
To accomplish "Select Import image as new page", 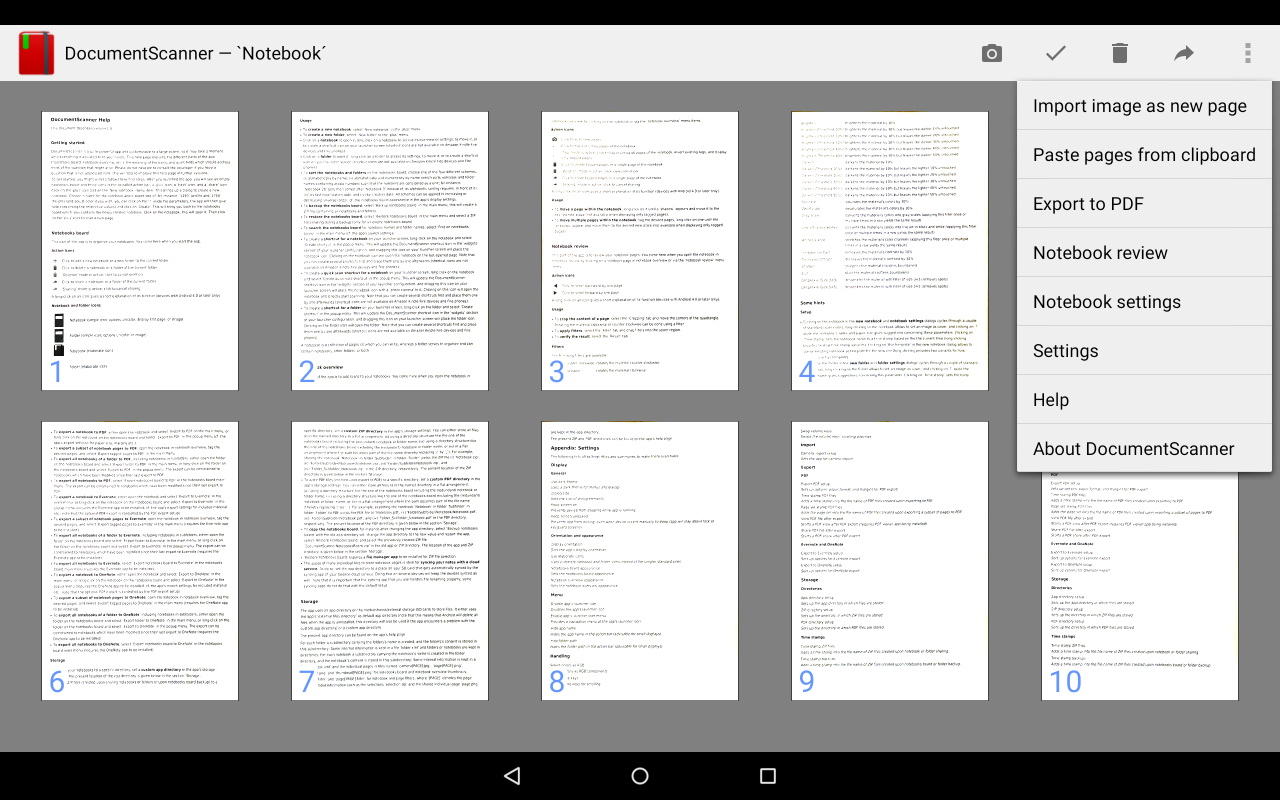I will tap(1139, 105).
